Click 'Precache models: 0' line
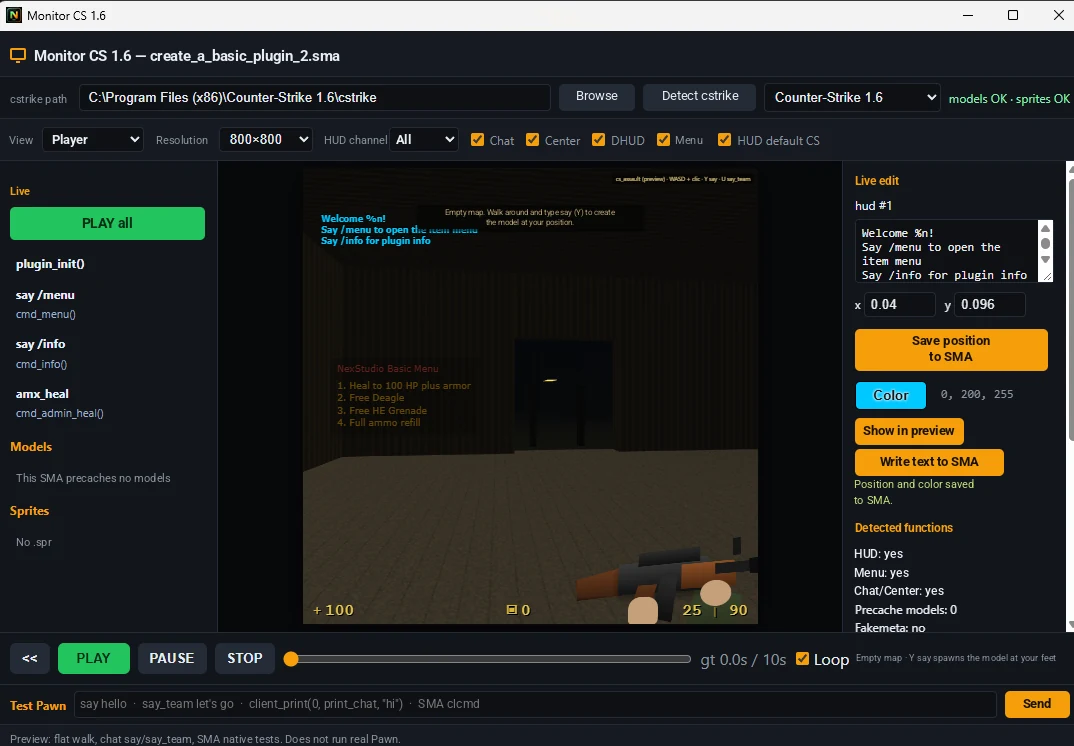This screenshot has width=1074, height=746. (x=906, y=610)
